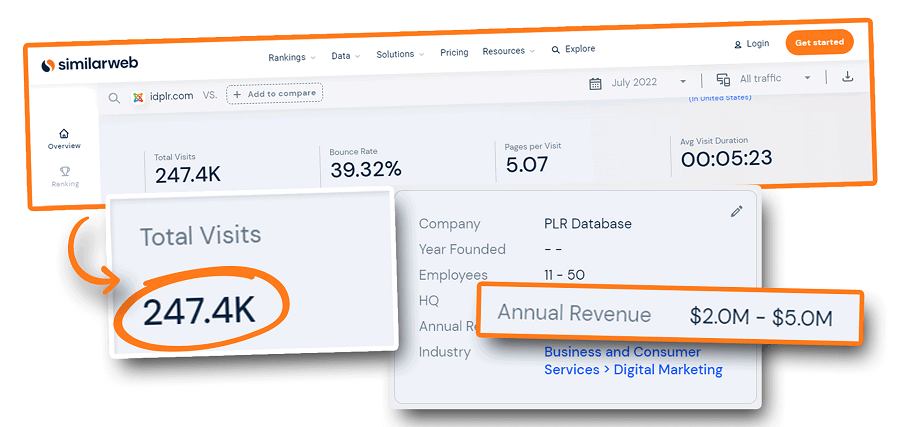Click the idplr.com site favicon
Screen dimensions: 900x427
137,97
